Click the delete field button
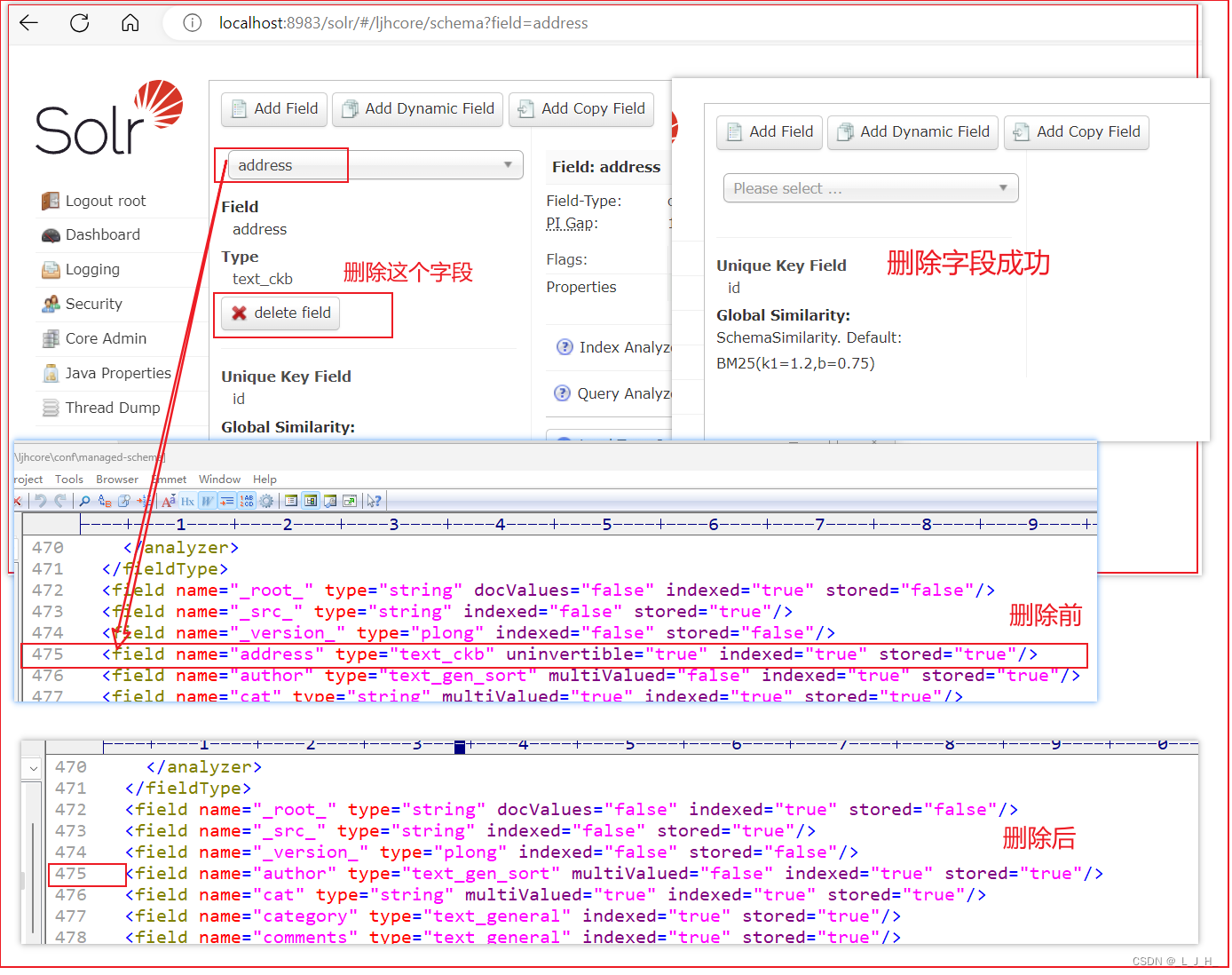Viewport: 1232px width, 975px height. click(281, 313)
